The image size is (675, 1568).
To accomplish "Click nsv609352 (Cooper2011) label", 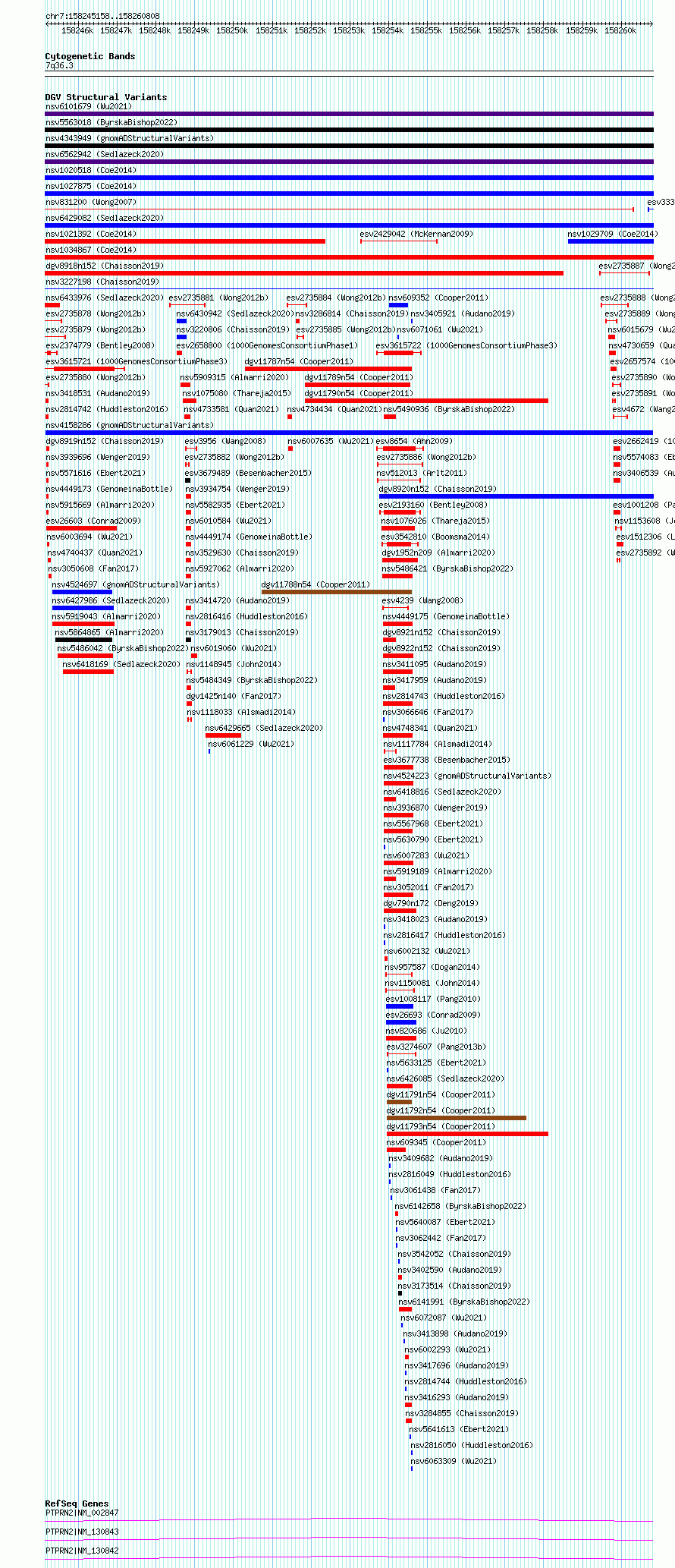I will [x=438, y=298].
